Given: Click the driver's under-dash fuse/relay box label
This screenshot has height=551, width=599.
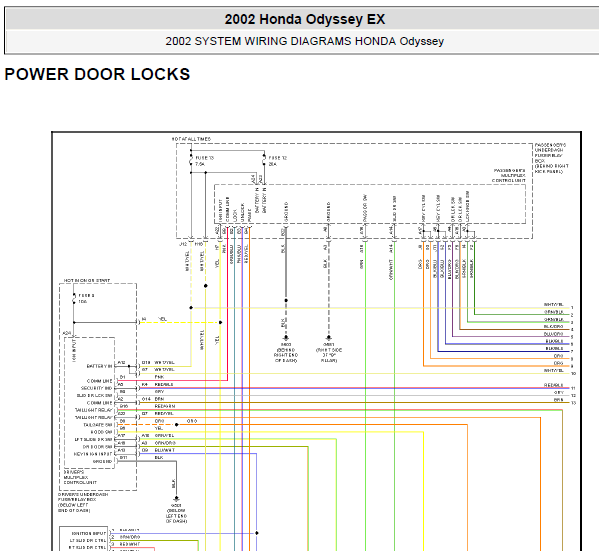Looking at the screenshot, I should click(83, 502).
